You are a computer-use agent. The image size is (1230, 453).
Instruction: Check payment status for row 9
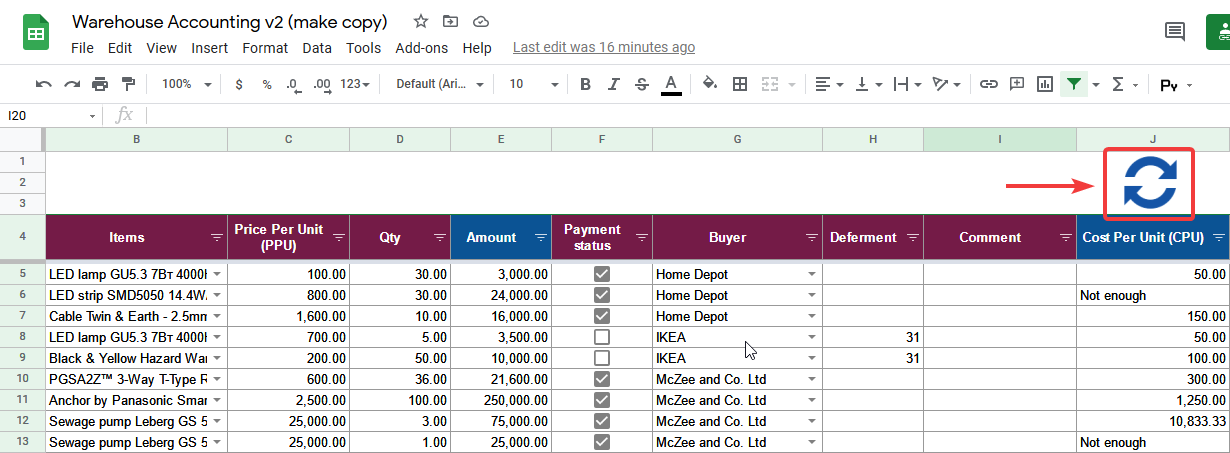[602, 358]
